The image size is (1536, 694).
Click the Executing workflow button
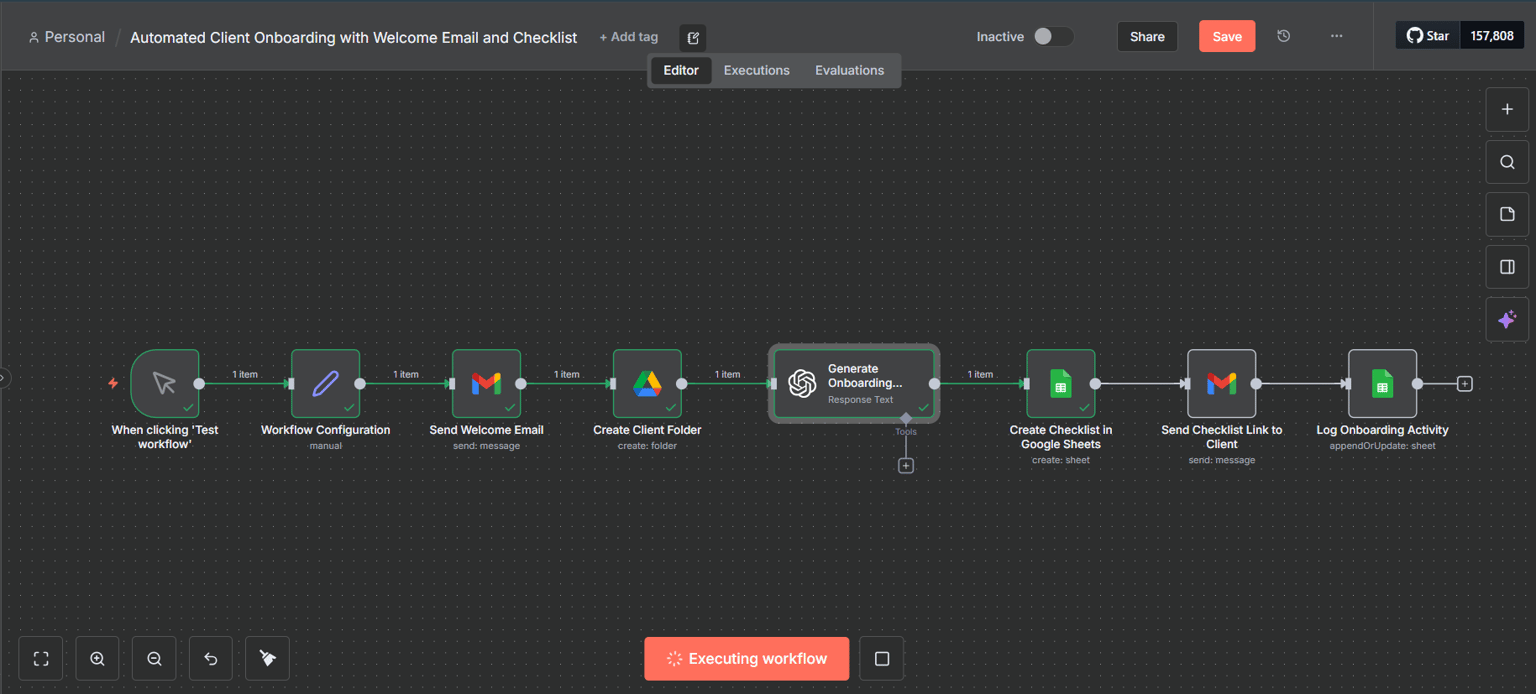pos(747,659)
